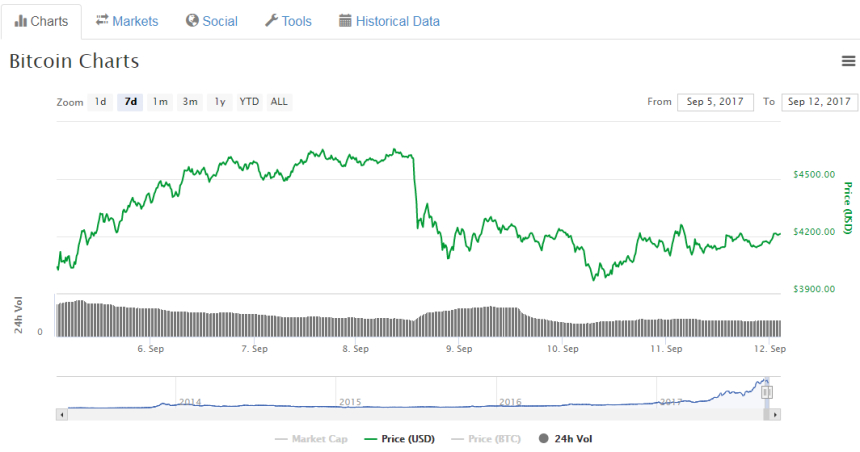The width and height of the screenshot is (860, 452).
Task: Set zoom range to YTD
Action: pos(249,102)
